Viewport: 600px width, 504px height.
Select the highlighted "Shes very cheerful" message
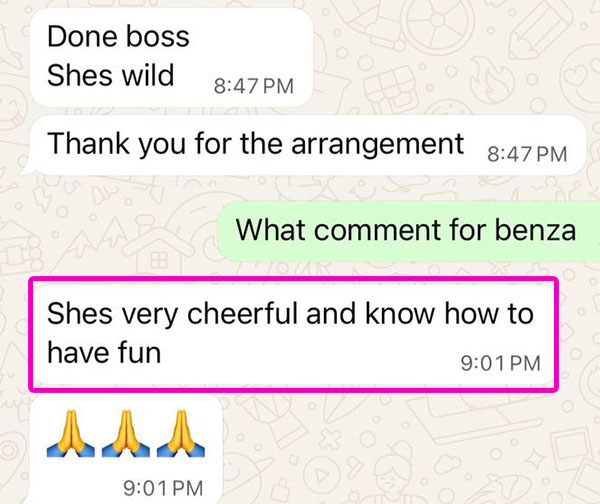click(293, 334)
